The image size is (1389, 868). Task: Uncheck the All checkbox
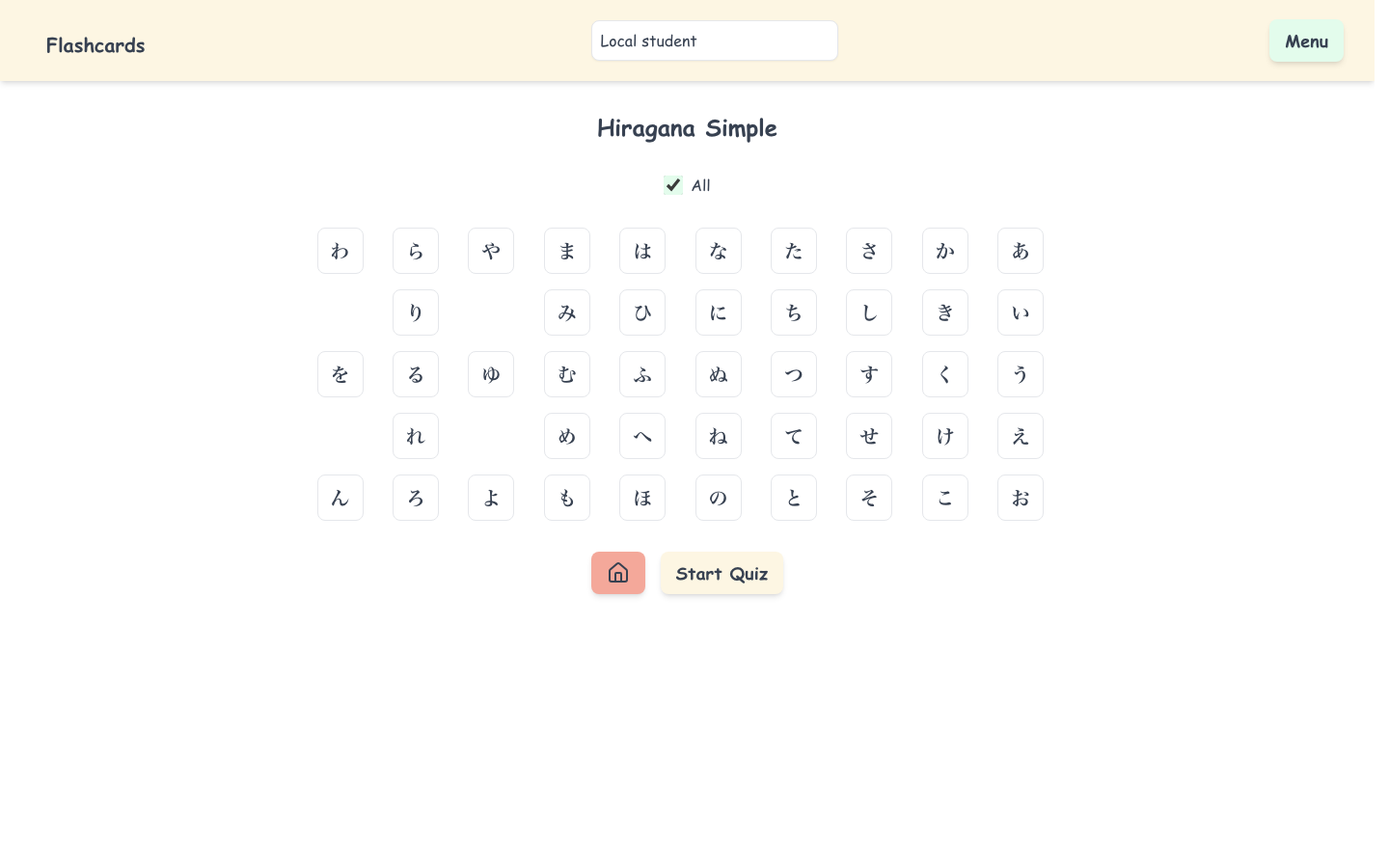pos(673,185)
